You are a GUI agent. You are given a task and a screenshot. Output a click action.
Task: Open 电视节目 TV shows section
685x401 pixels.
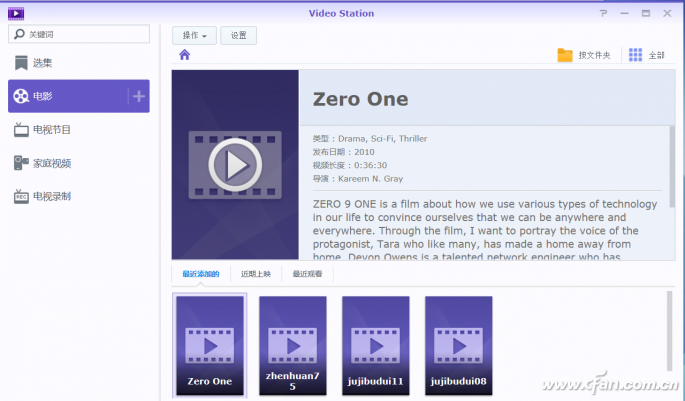(52, 129)
